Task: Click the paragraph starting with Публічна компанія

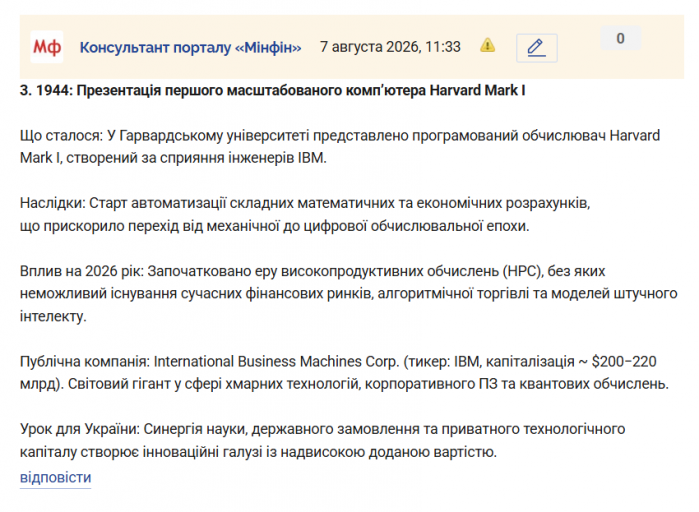Action: (344, 373)
